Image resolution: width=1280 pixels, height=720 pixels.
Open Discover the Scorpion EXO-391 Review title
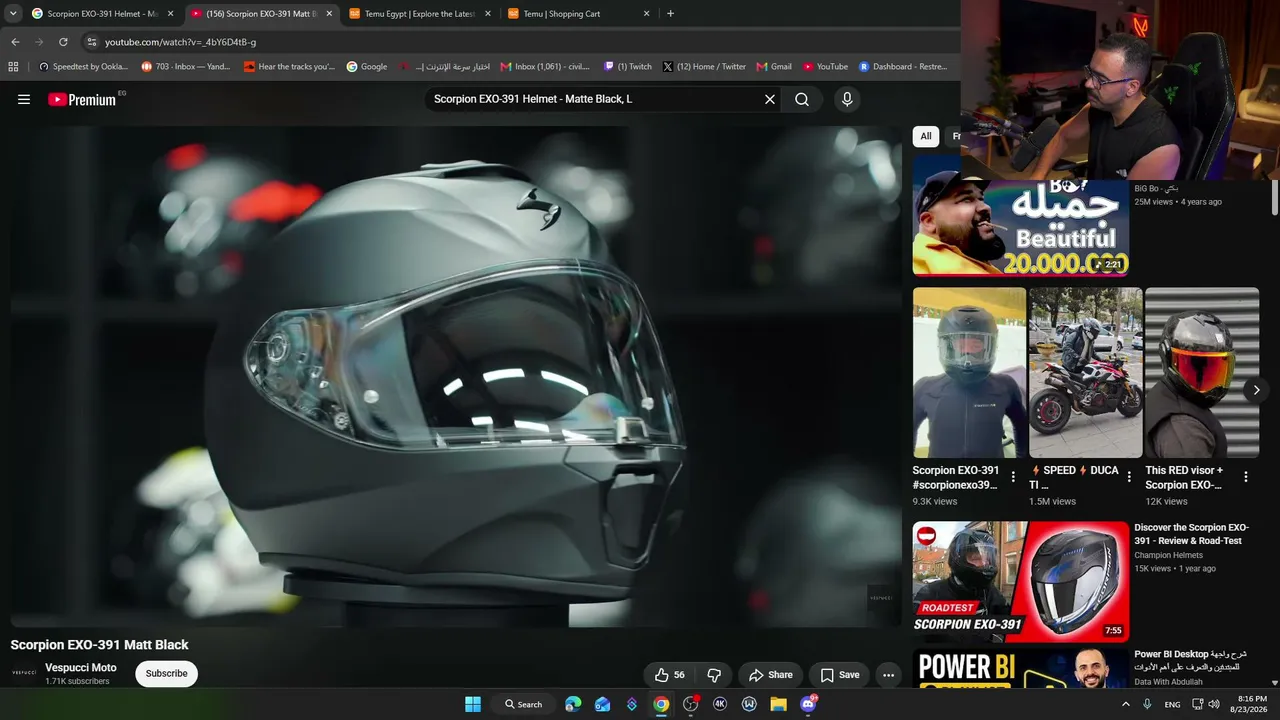pos(1191,534)
